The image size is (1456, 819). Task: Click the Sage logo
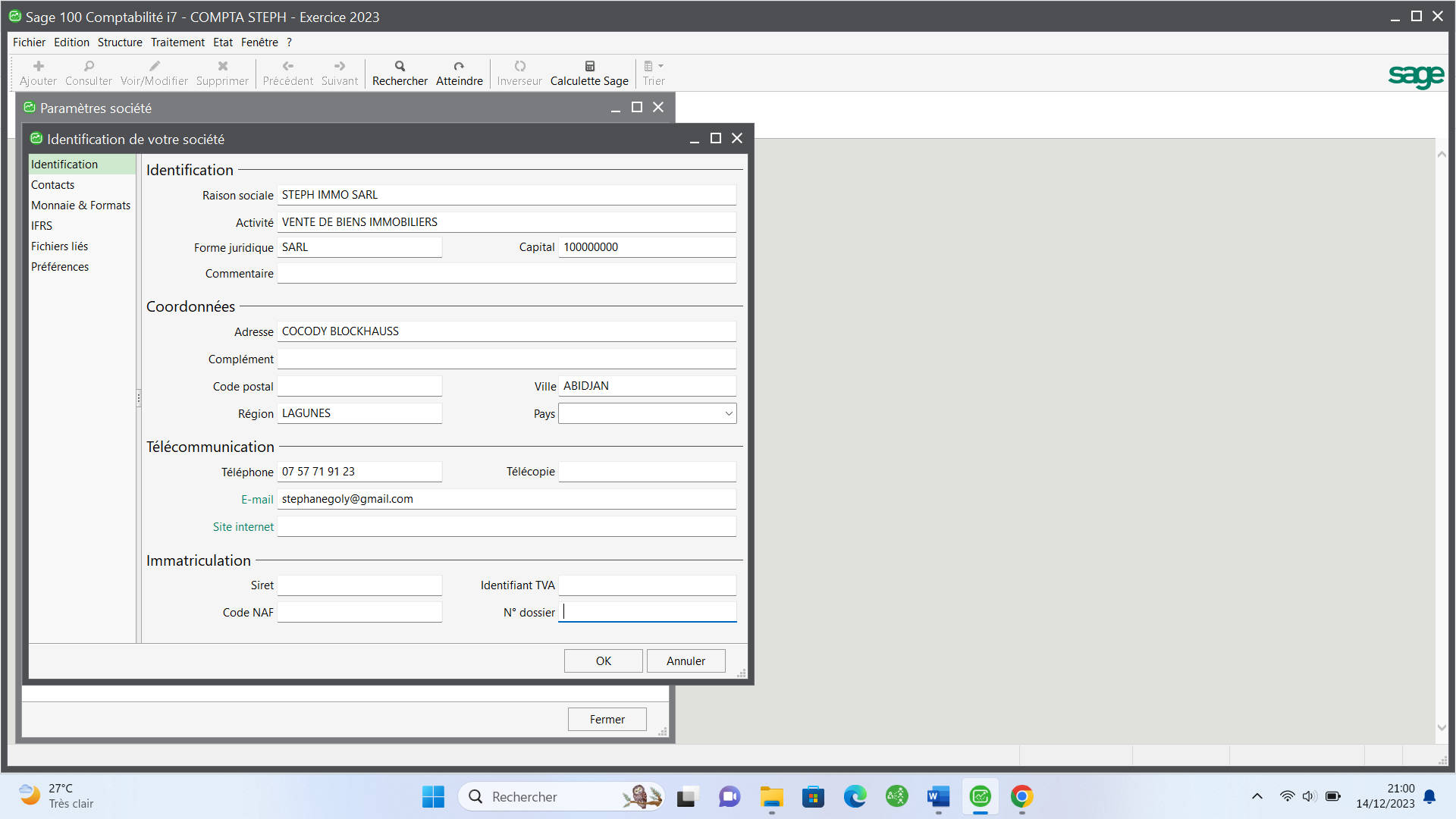pos(1416,75)
